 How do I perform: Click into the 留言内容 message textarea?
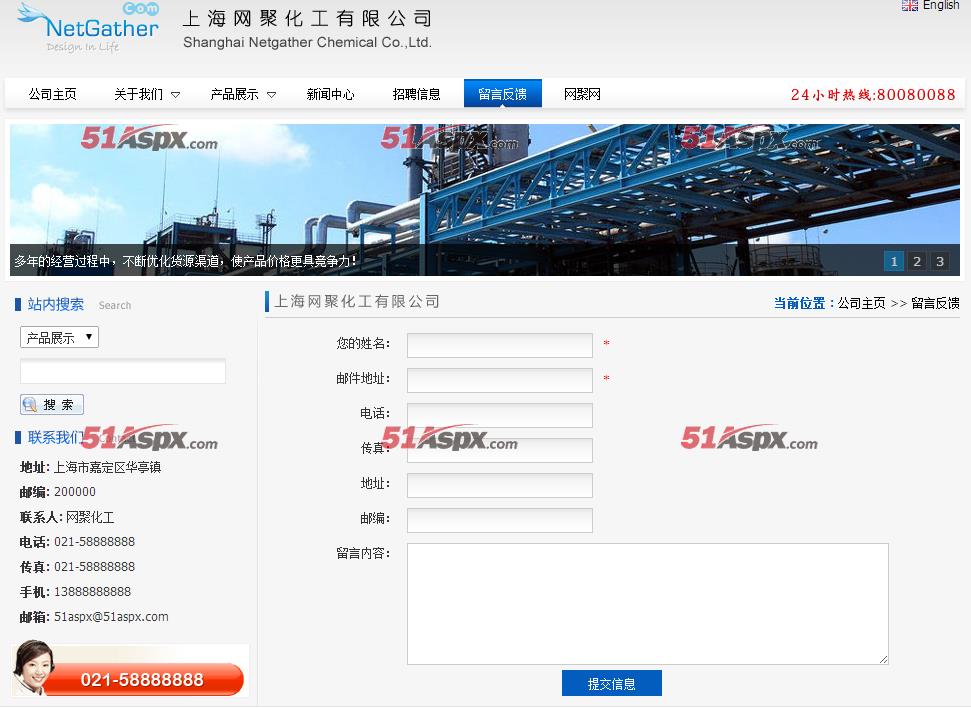pos(647,603)
